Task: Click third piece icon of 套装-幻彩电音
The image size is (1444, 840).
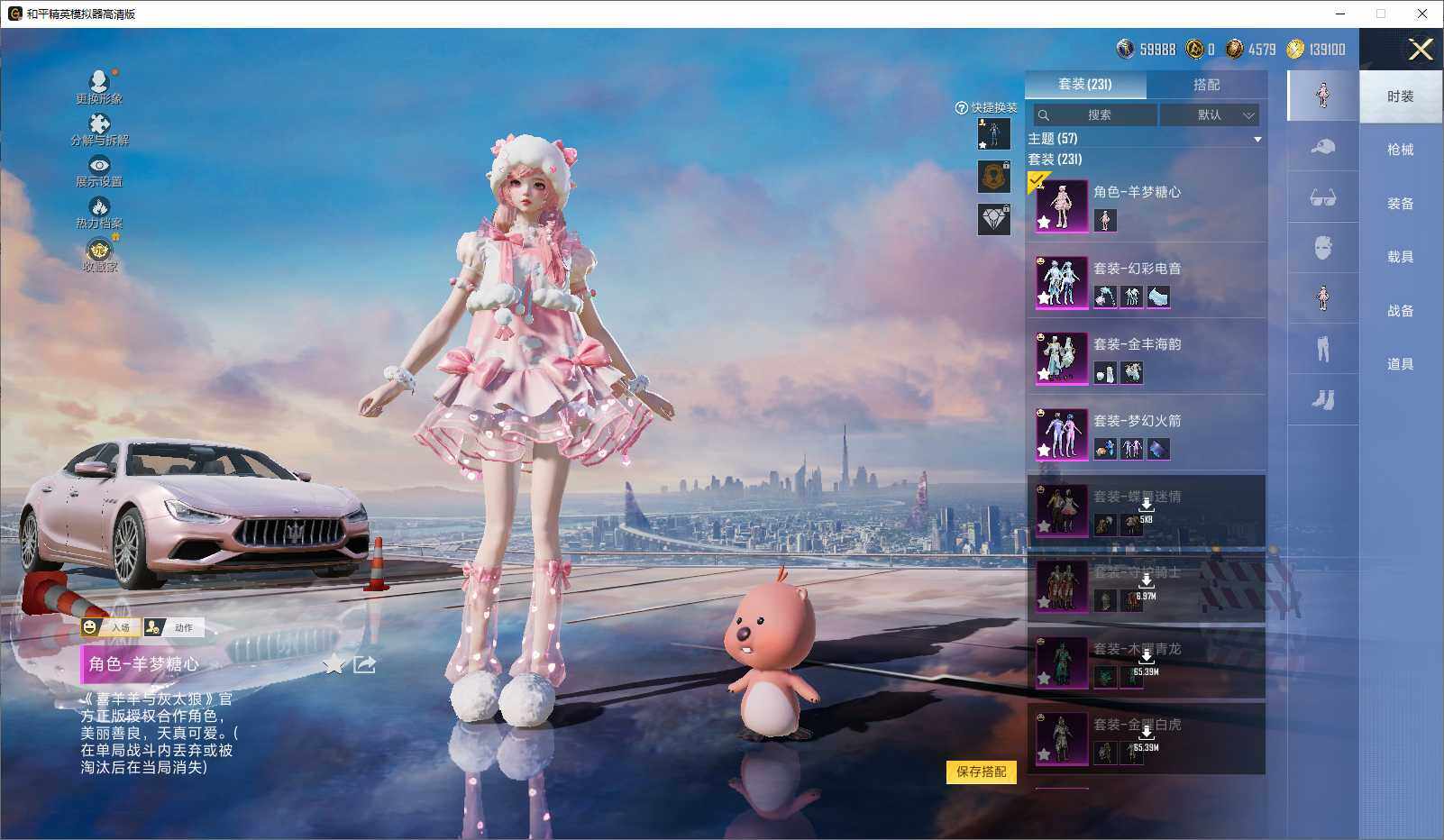Action: (1158, 296)
